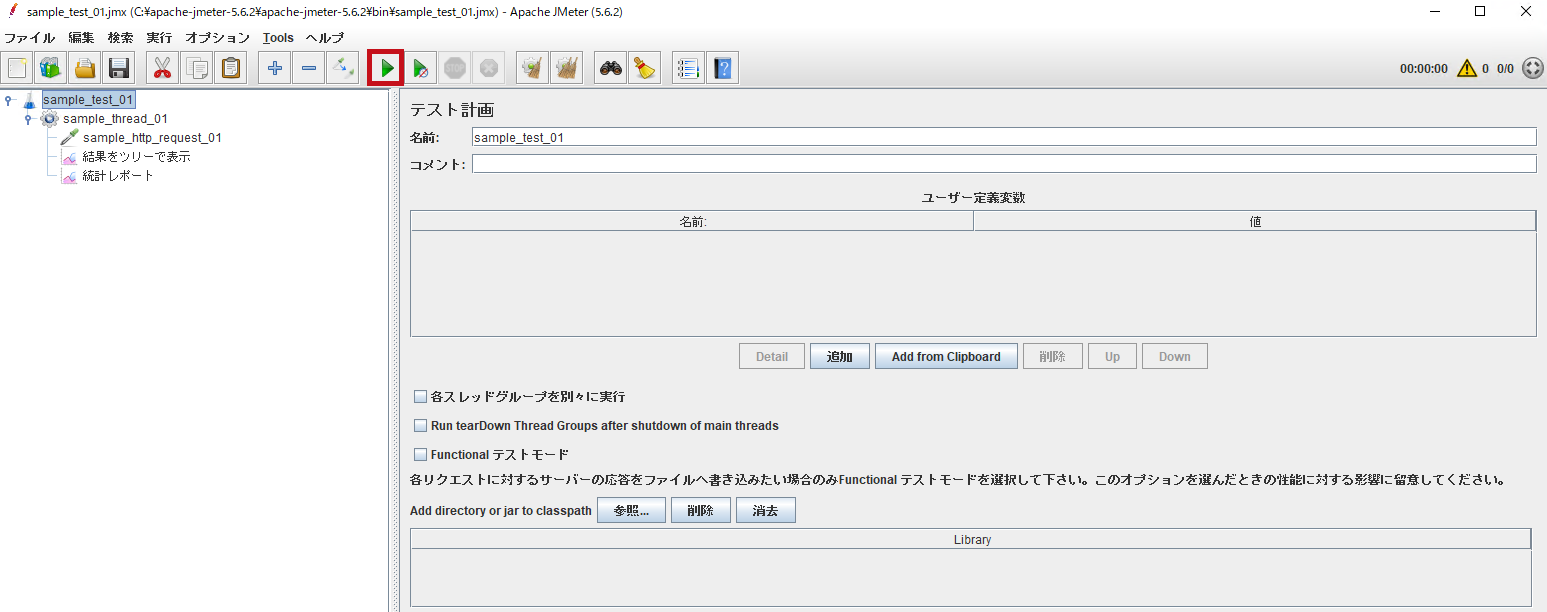The width and height of the screenshot is (1547, 612).
Task: Click the テスト計画 panel title
Action: click(x=452, y=110)
